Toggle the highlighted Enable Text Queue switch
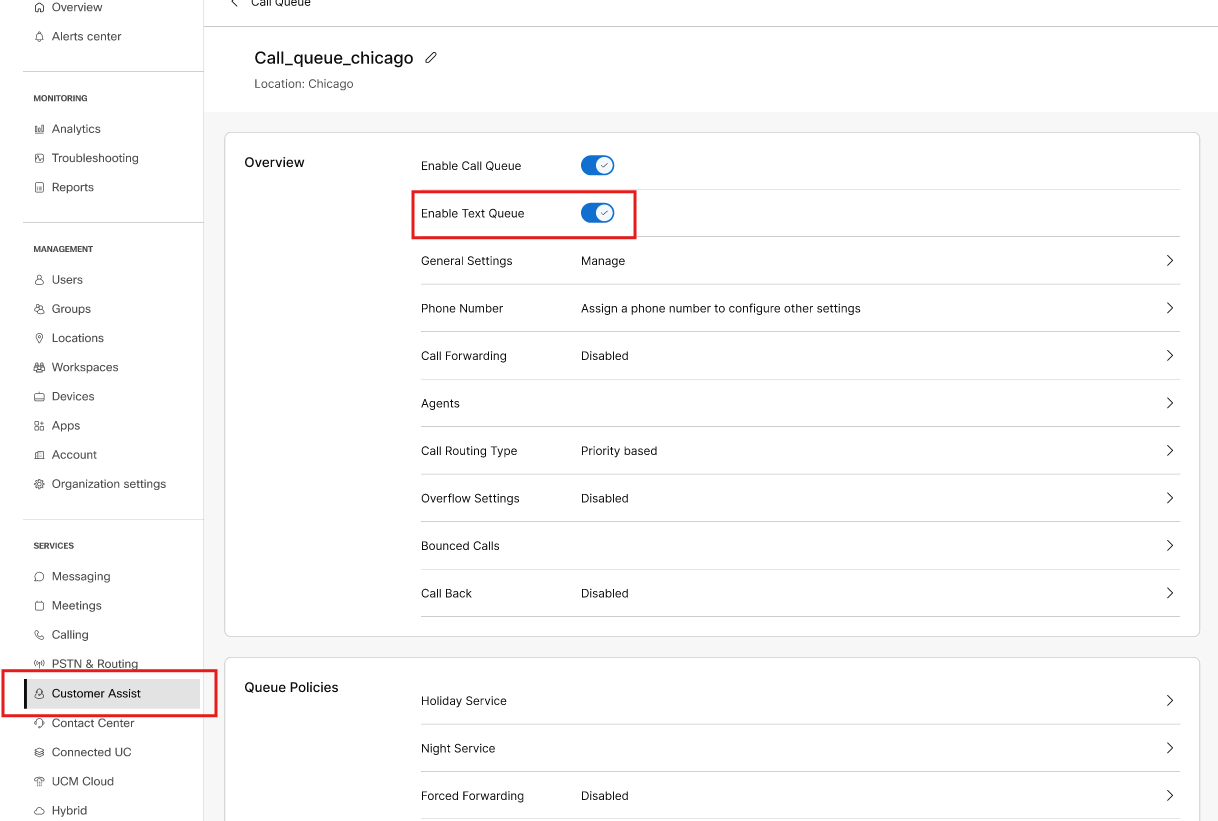This screenshot has width=1218, height=821. (x=598, y=212)
